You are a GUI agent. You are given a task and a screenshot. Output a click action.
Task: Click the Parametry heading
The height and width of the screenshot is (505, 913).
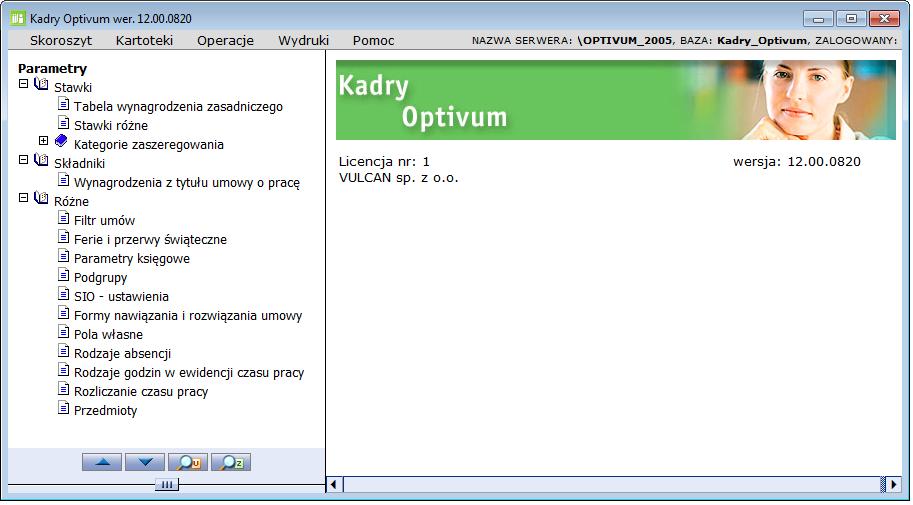[x=52, y=69]
